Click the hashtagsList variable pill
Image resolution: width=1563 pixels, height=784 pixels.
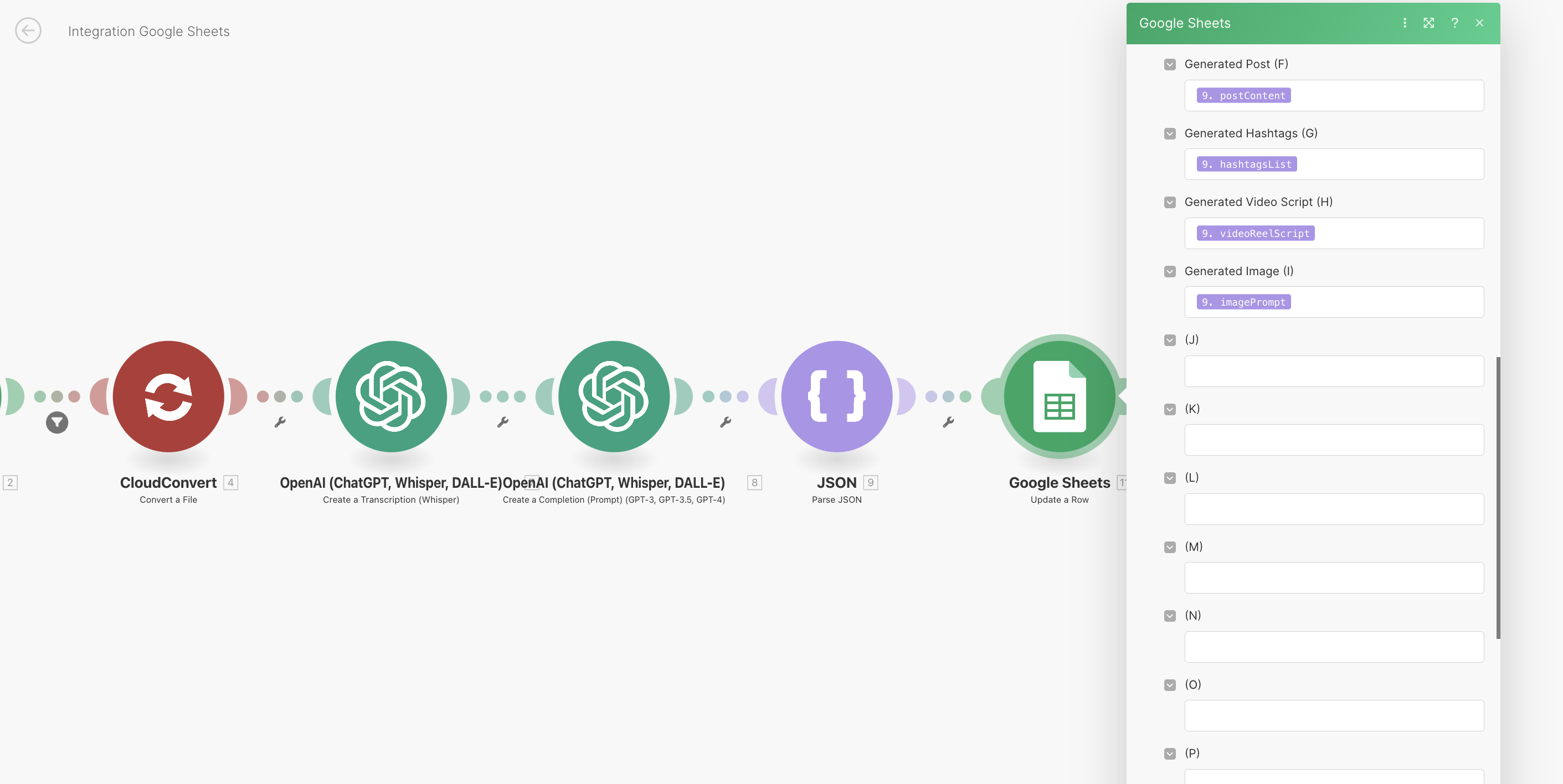1246,164
